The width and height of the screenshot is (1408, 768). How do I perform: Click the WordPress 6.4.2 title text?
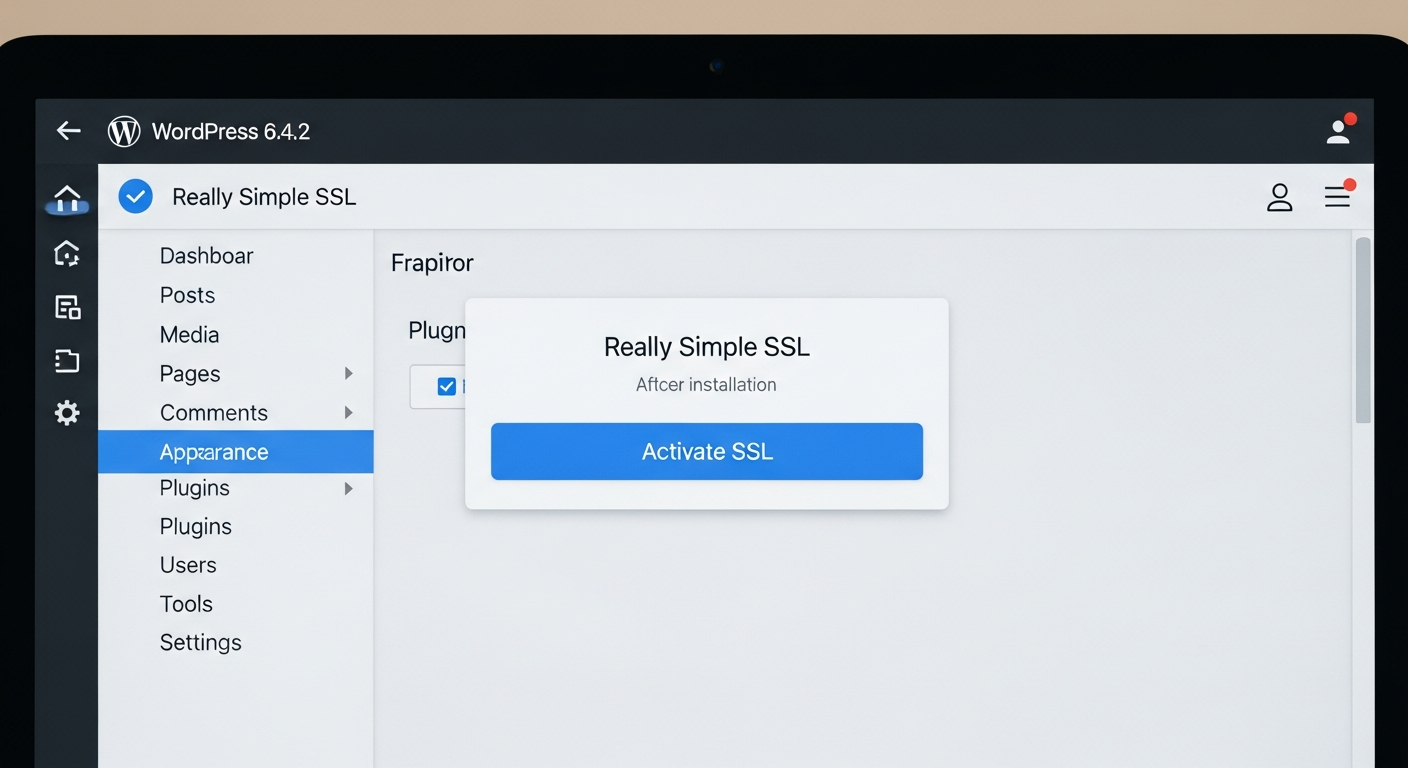(231, 131)
